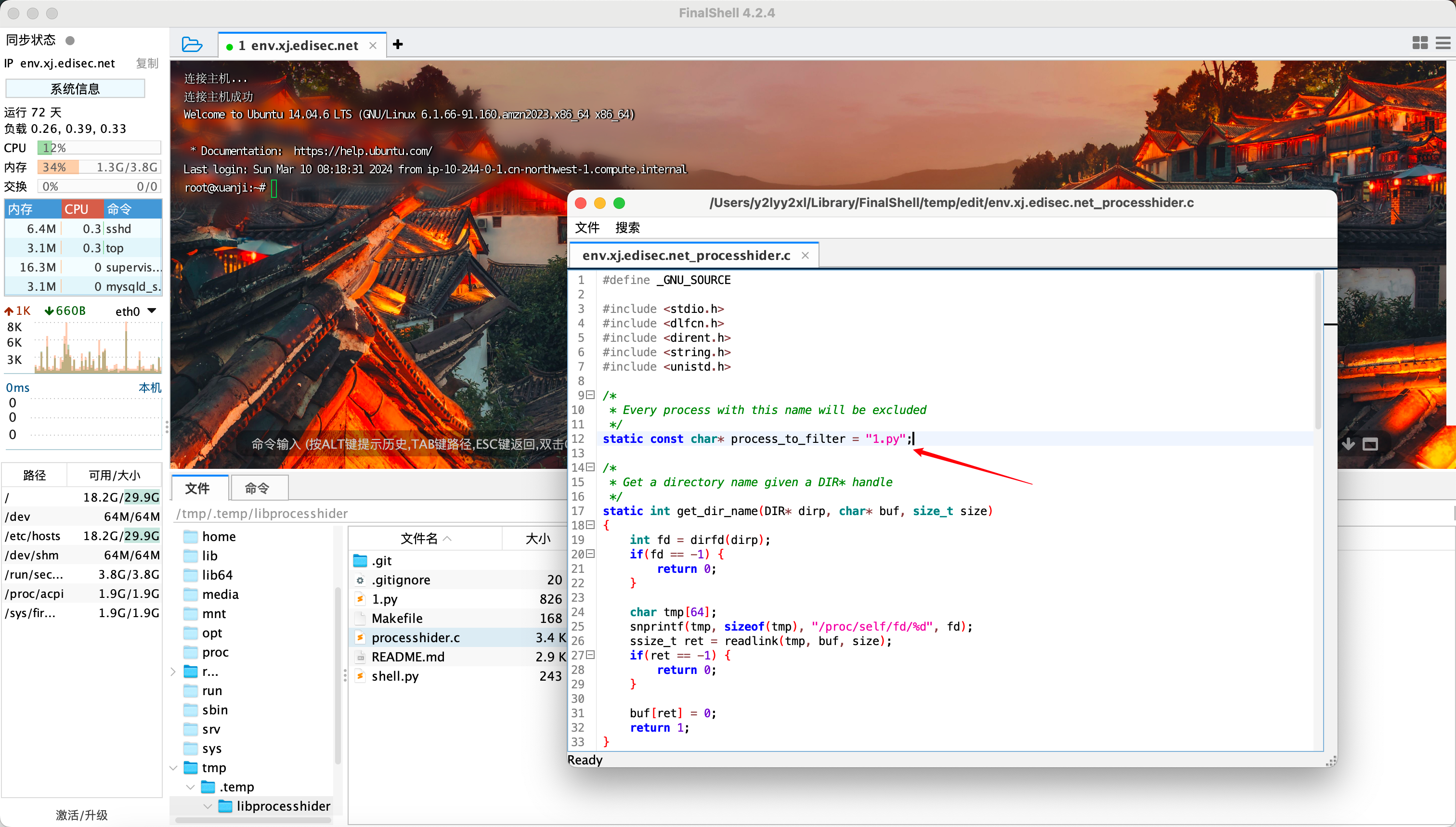Viewport: 1456px width, 827px height.
Task: Sort disk list by 路径 header
Action: coord(35,476)
